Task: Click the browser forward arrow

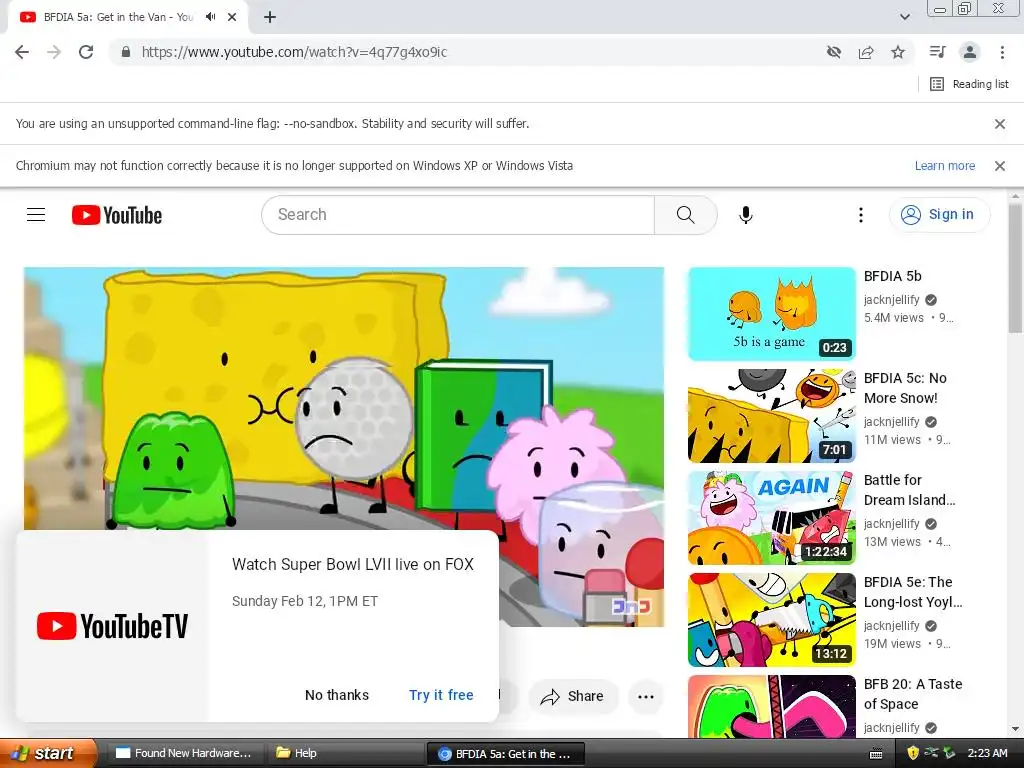Action: [54, 52]
